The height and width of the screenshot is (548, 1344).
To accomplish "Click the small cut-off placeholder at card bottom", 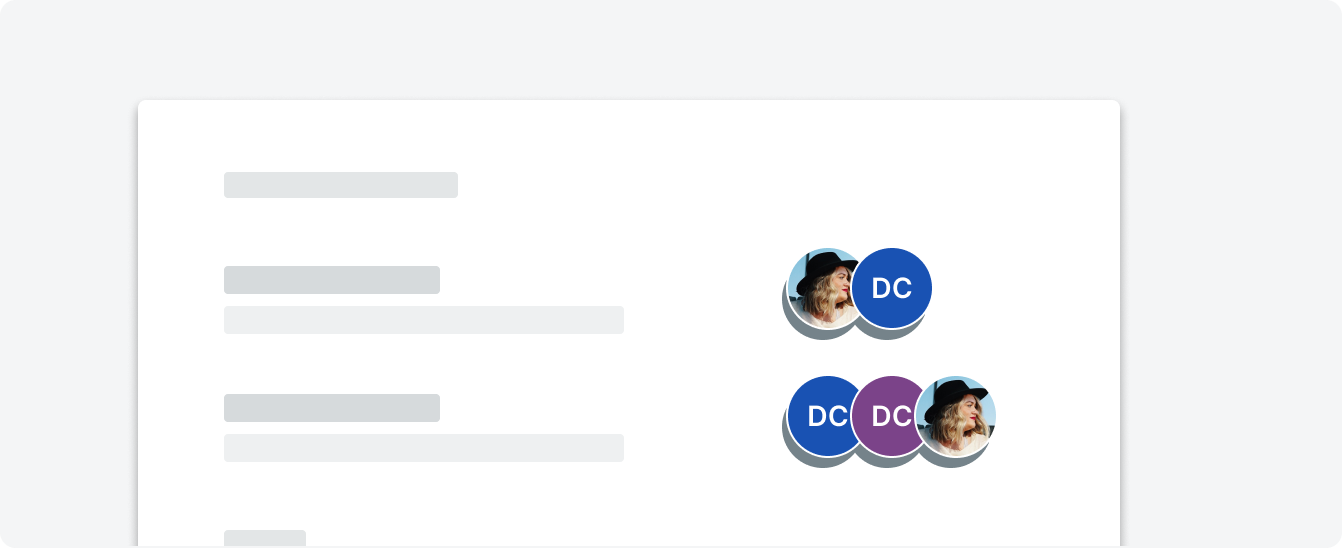I will click(x=265, y=538).
